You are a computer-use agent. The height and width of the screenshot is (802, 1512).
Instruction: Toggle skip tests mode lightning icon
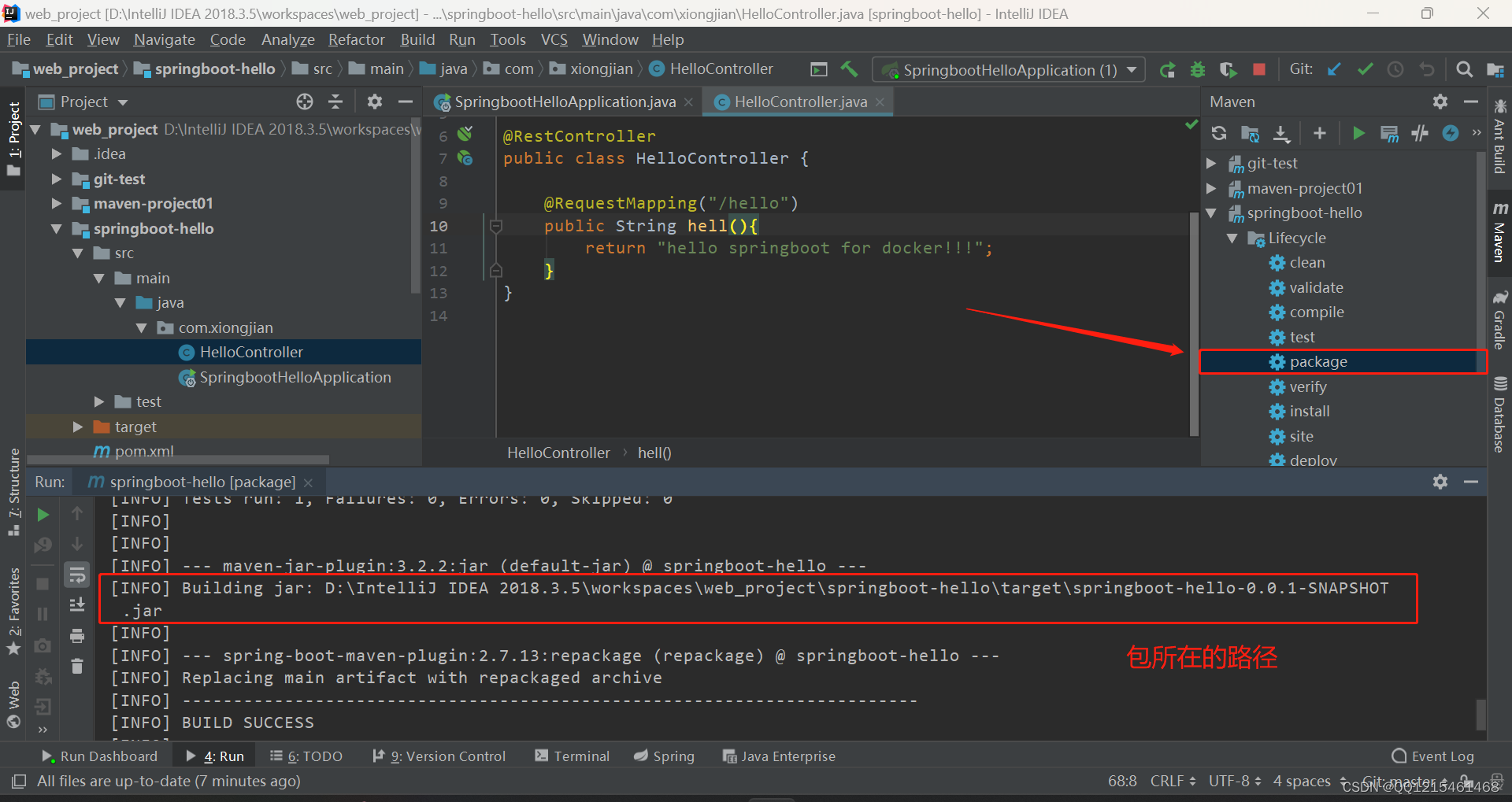point(1451,134)
